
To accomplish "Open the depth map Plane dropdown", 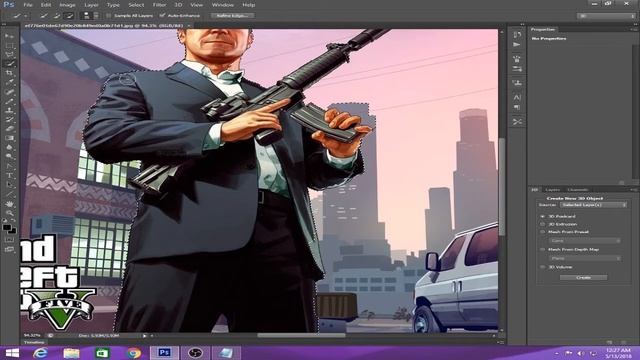I will (584, 258).
